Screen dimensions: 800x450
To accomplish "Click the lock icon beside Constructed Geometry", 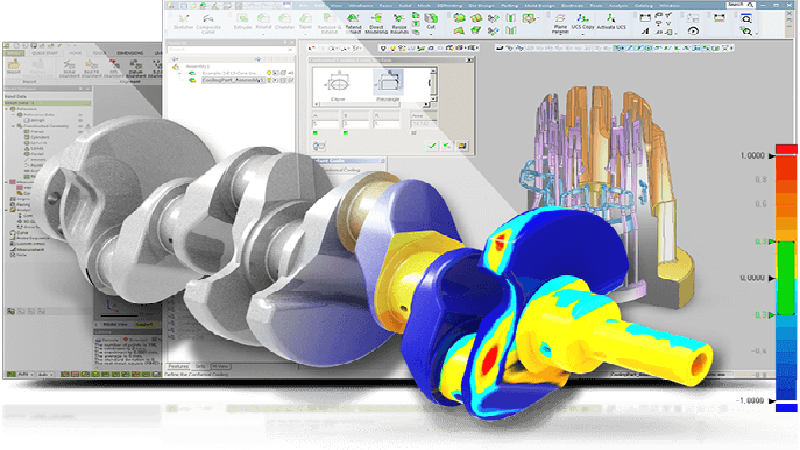I will tap(88, 126).
